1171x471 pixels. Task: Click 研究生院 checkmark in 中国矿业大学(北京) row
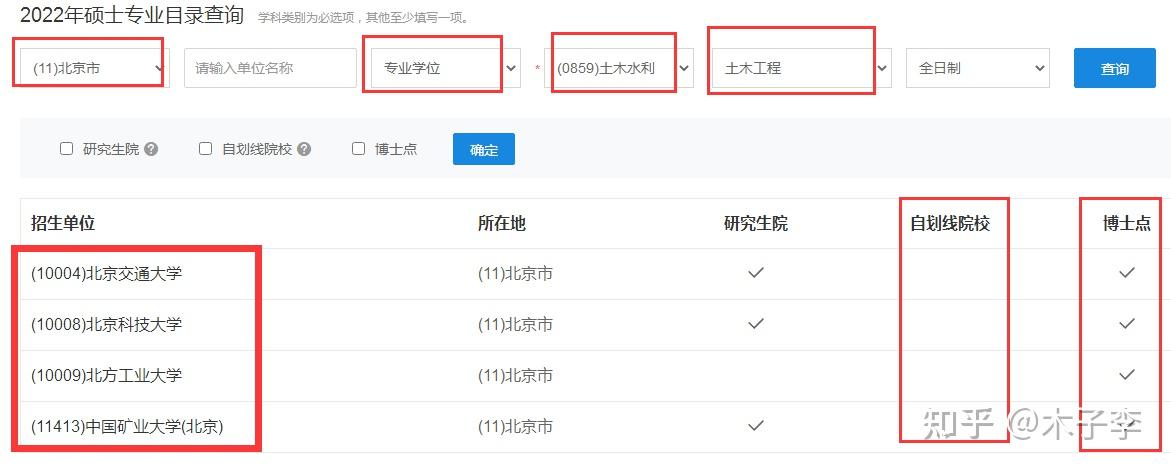(756, 425)
